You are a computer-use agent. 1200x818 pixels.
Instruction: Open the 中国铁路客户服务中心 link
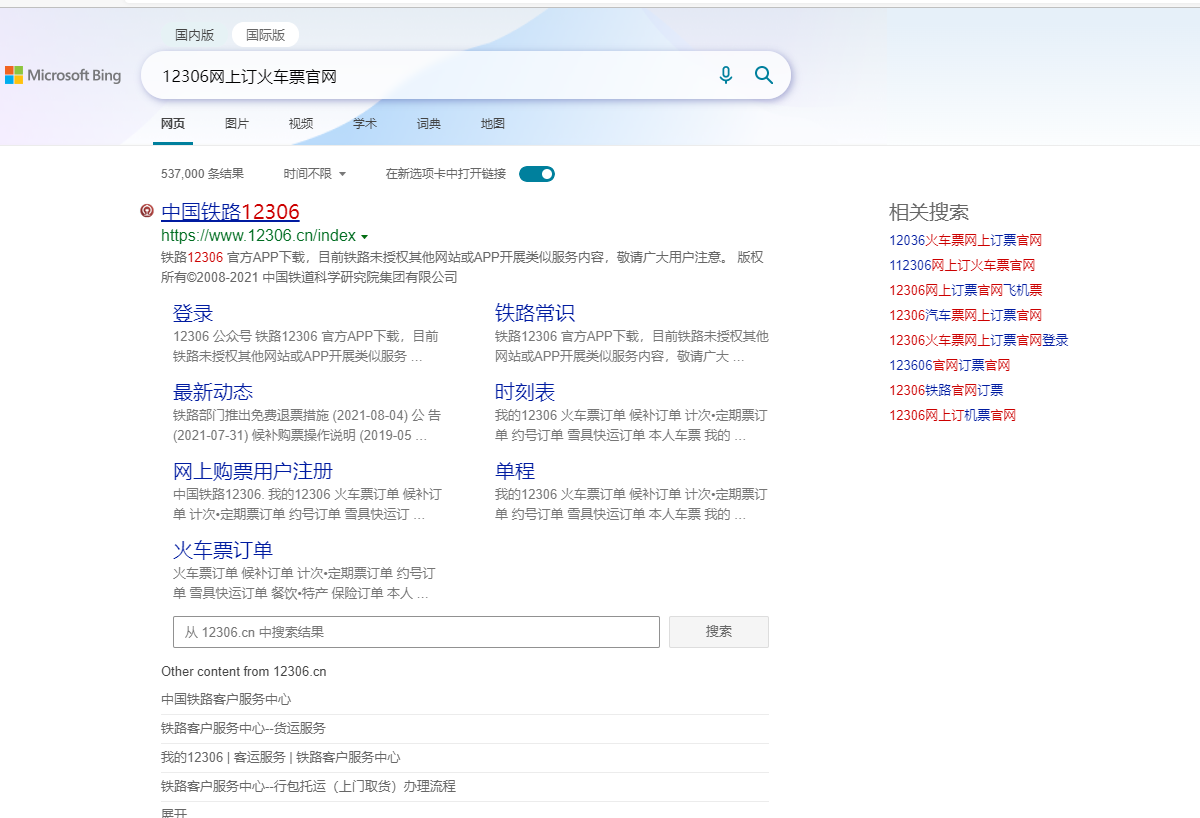pyautogui.click(x=226, y=700)
